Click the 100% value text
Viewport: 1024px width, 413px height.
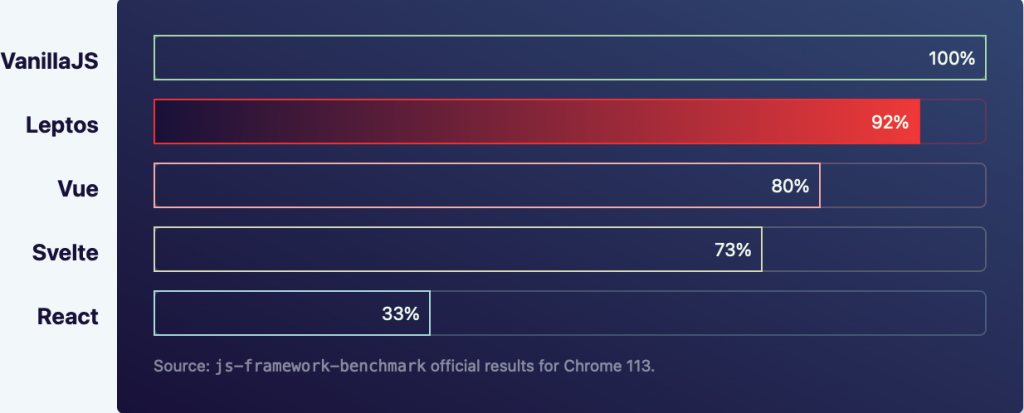952,58
